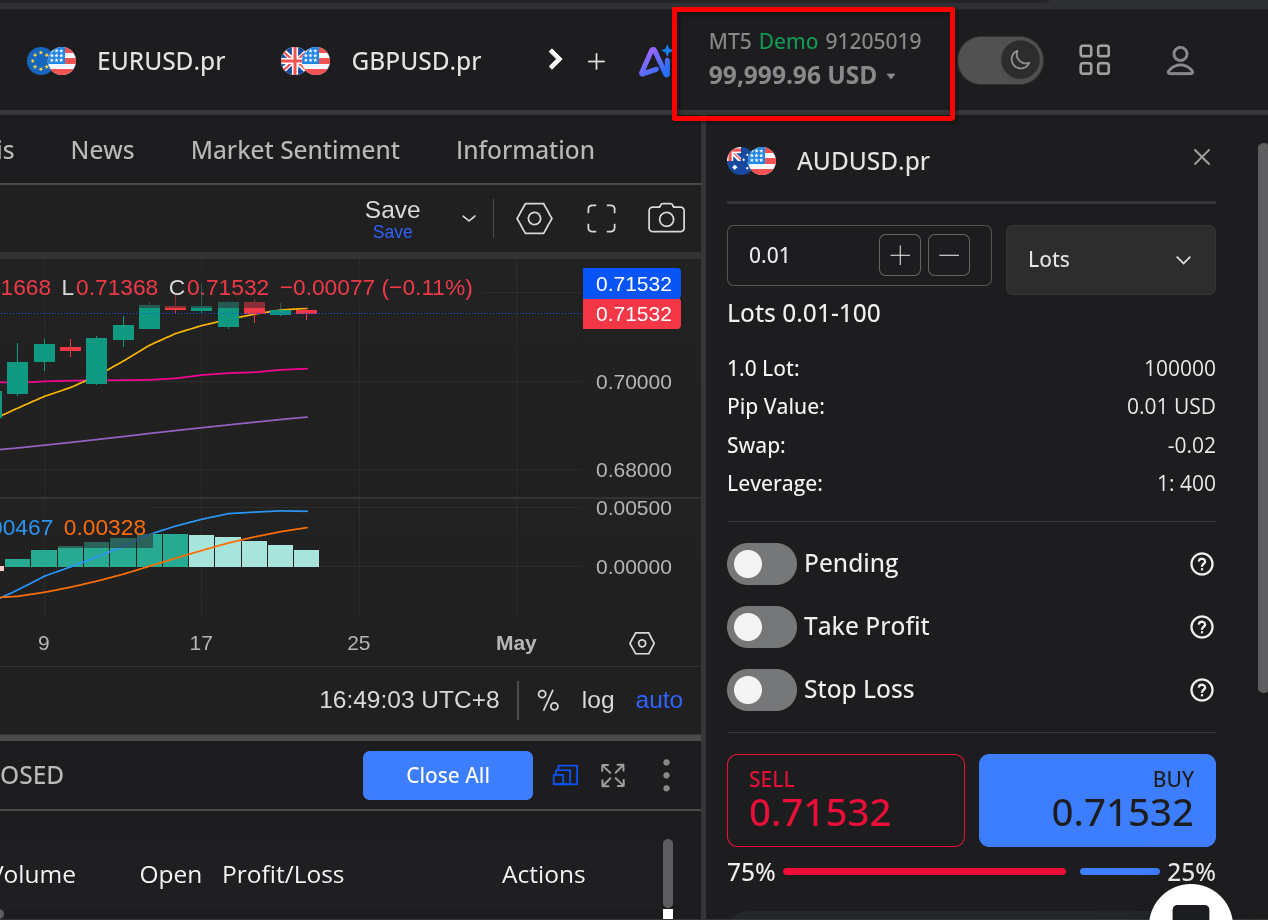The height and width of the screenshot is (920, 1268).
Task: Open the Lots unit dropdown
Action: click(1110, 260)
